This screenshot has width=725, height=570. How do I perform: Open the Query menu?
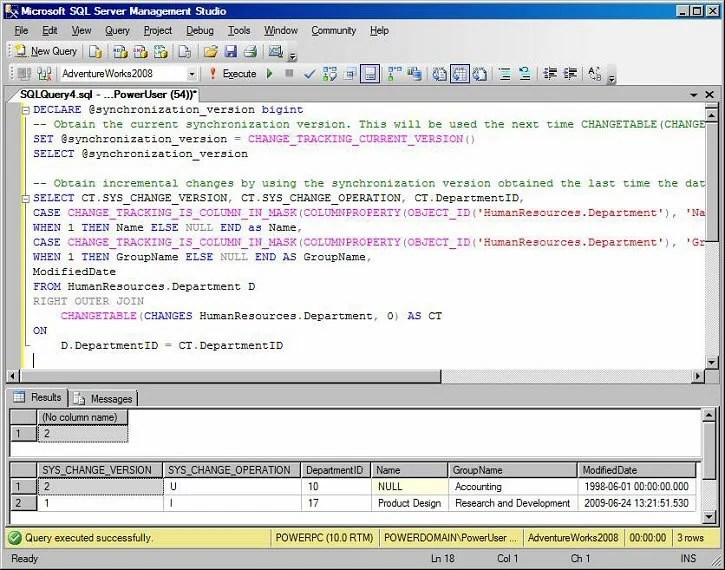[117, 31]
